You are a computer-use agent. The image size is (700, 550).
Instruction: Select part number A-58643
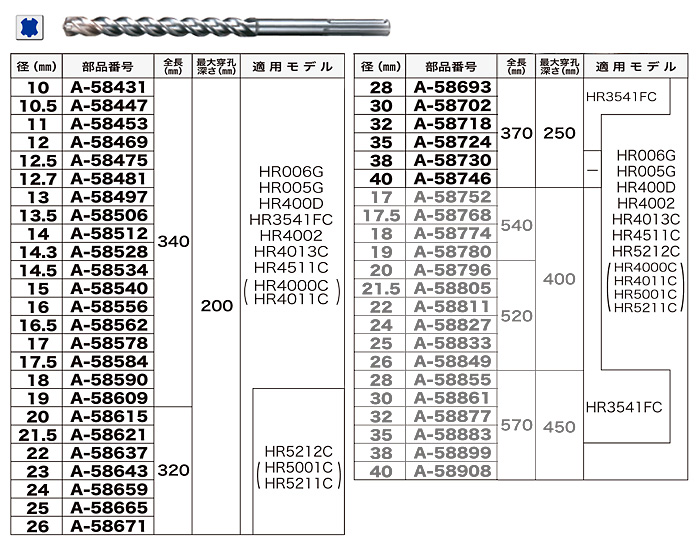point(109,471)
